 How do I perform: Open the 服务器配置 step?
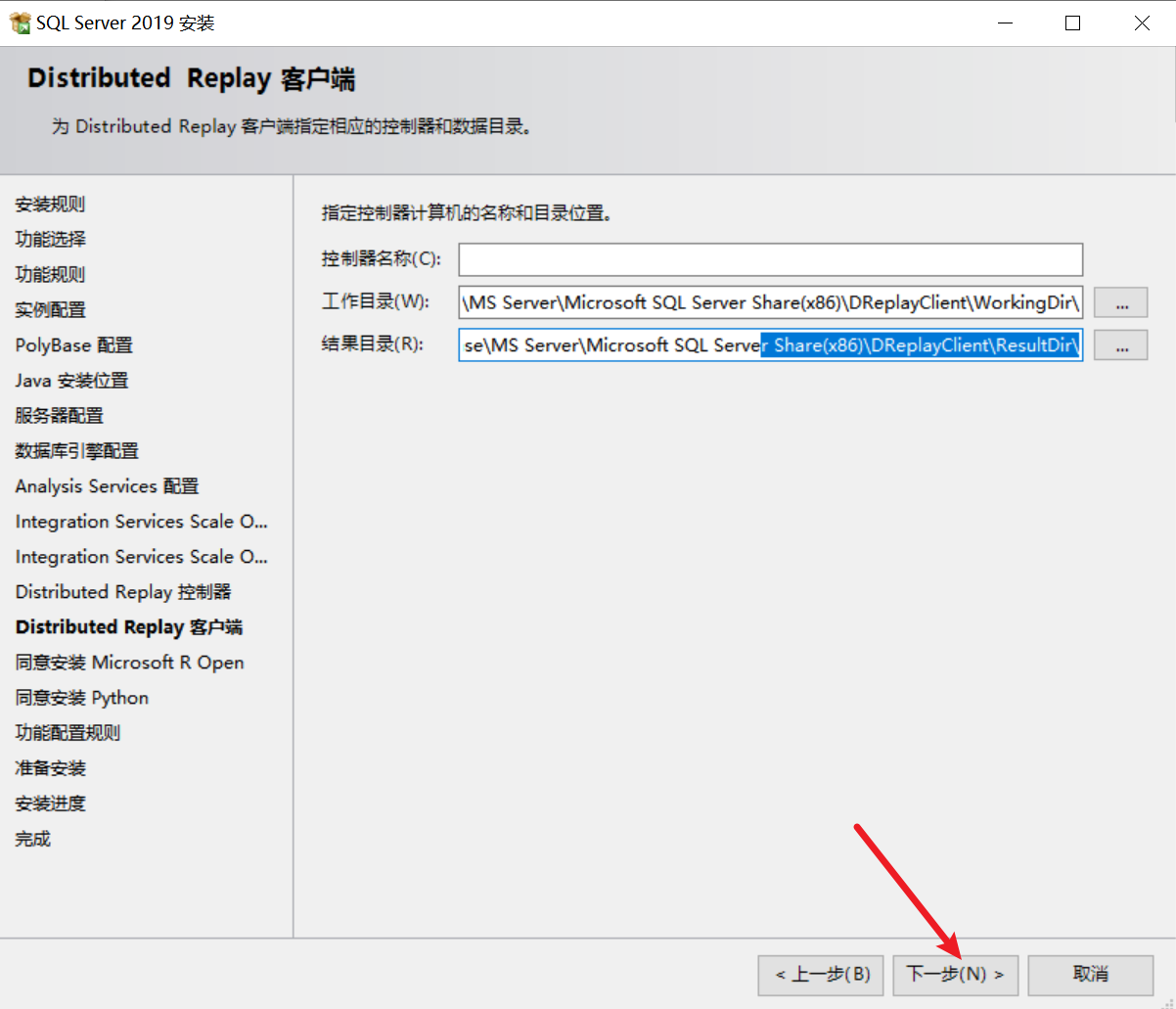[x=59, y=416]
